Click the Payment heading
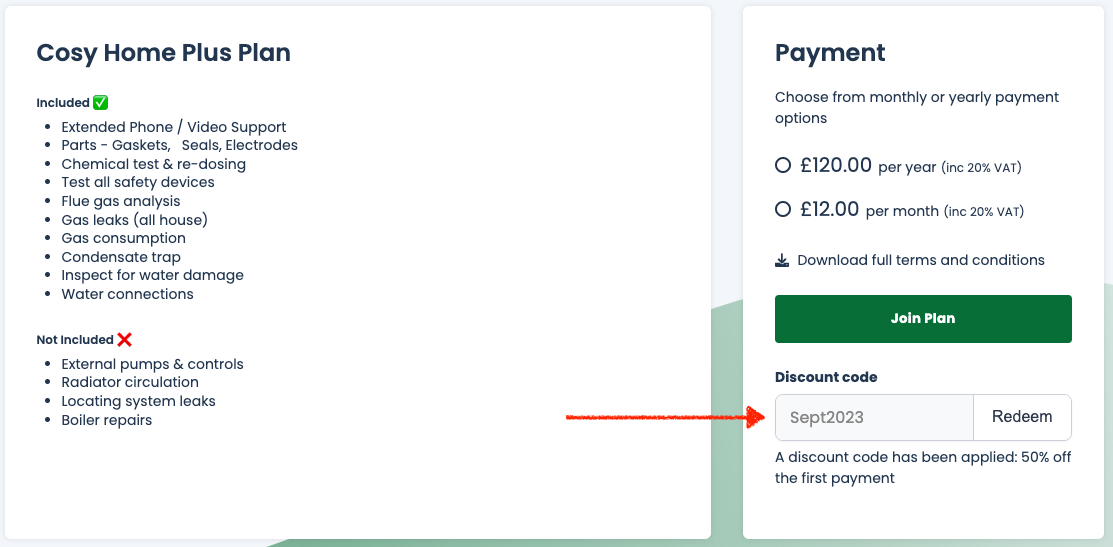 tap(830, 53)
